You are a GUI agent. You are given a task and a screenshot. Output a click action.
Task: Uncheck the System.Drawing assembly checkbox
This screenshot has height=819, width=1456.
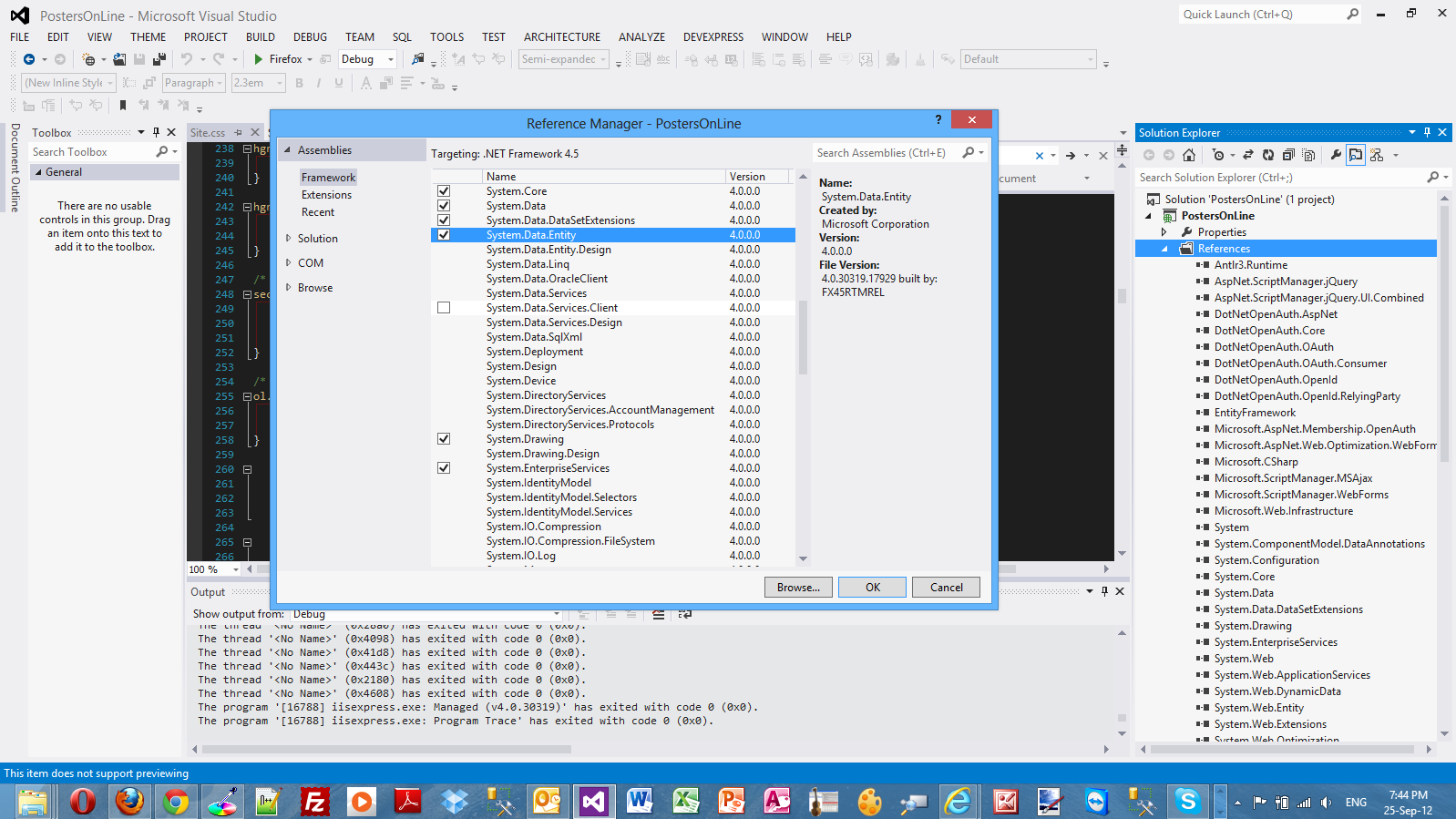(444, 439)
